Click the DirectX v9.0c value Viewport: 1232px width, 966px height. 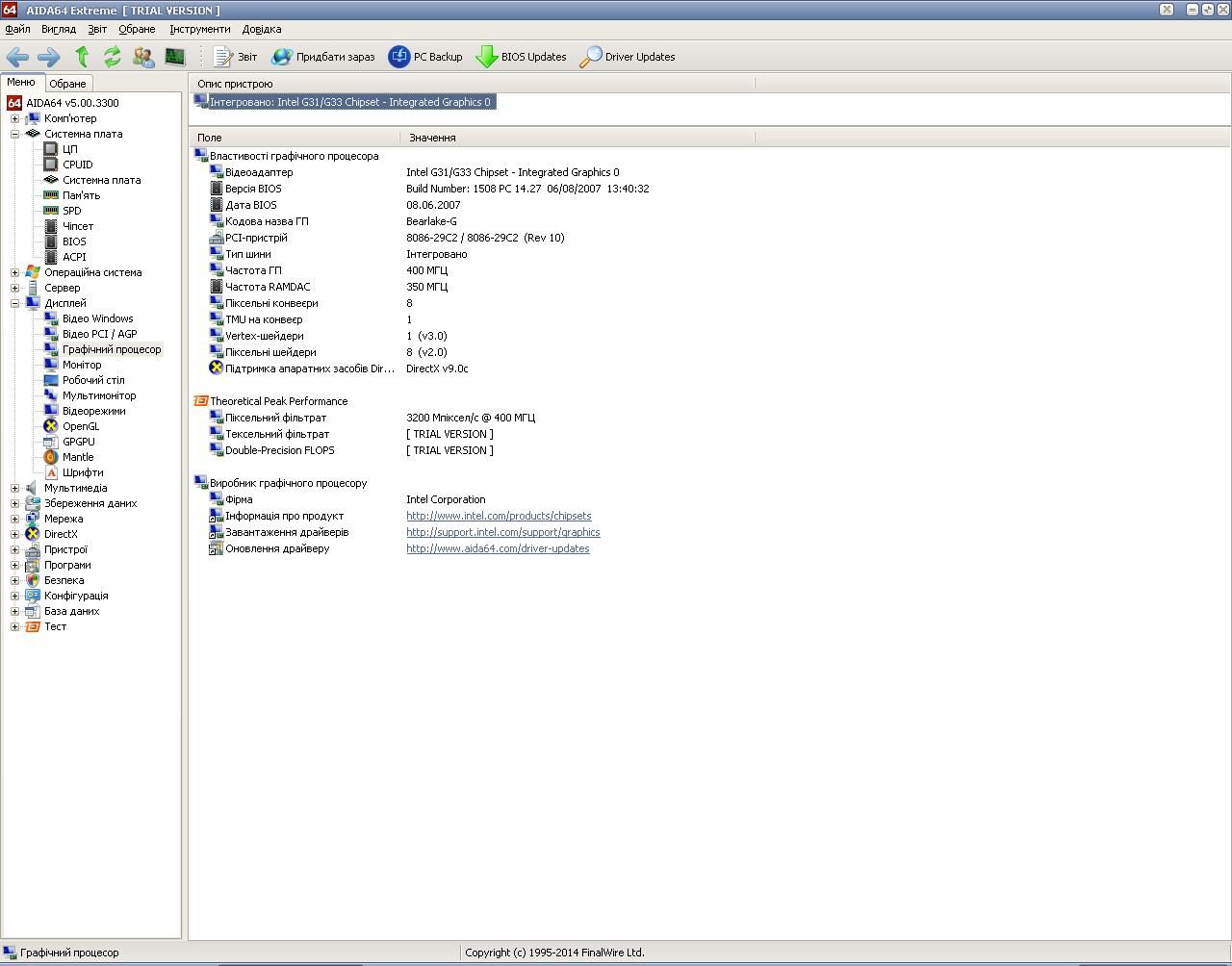437,369
